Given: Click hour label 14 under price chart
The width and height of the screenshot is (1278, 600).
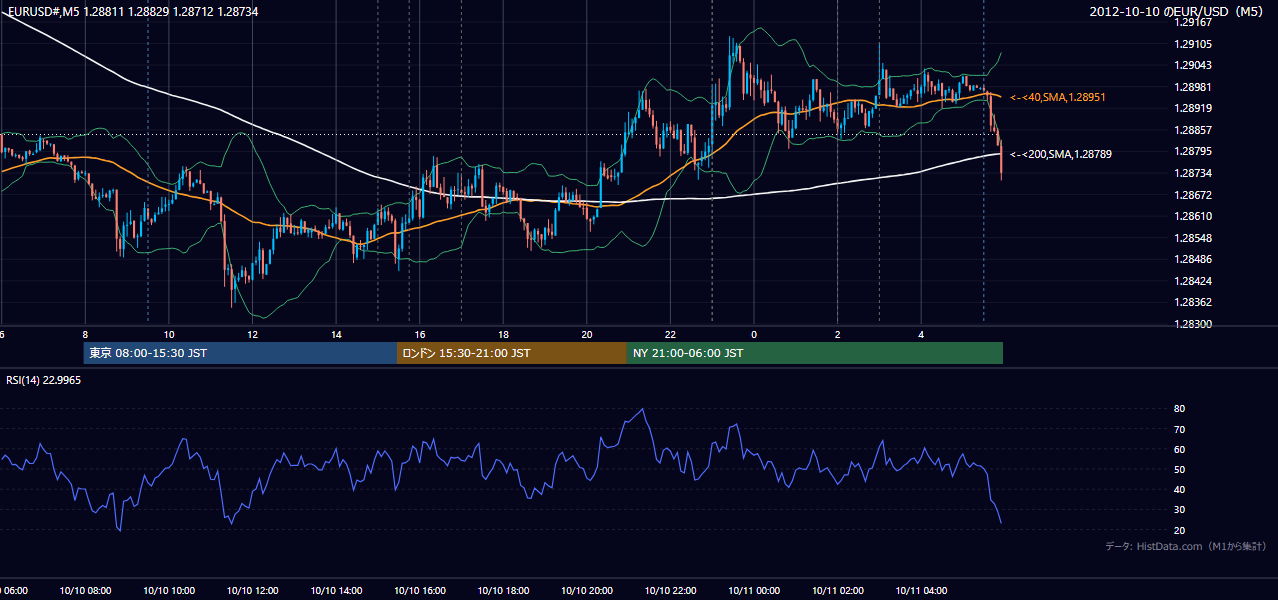Looking at the screenshot, I should click(336, 334).
